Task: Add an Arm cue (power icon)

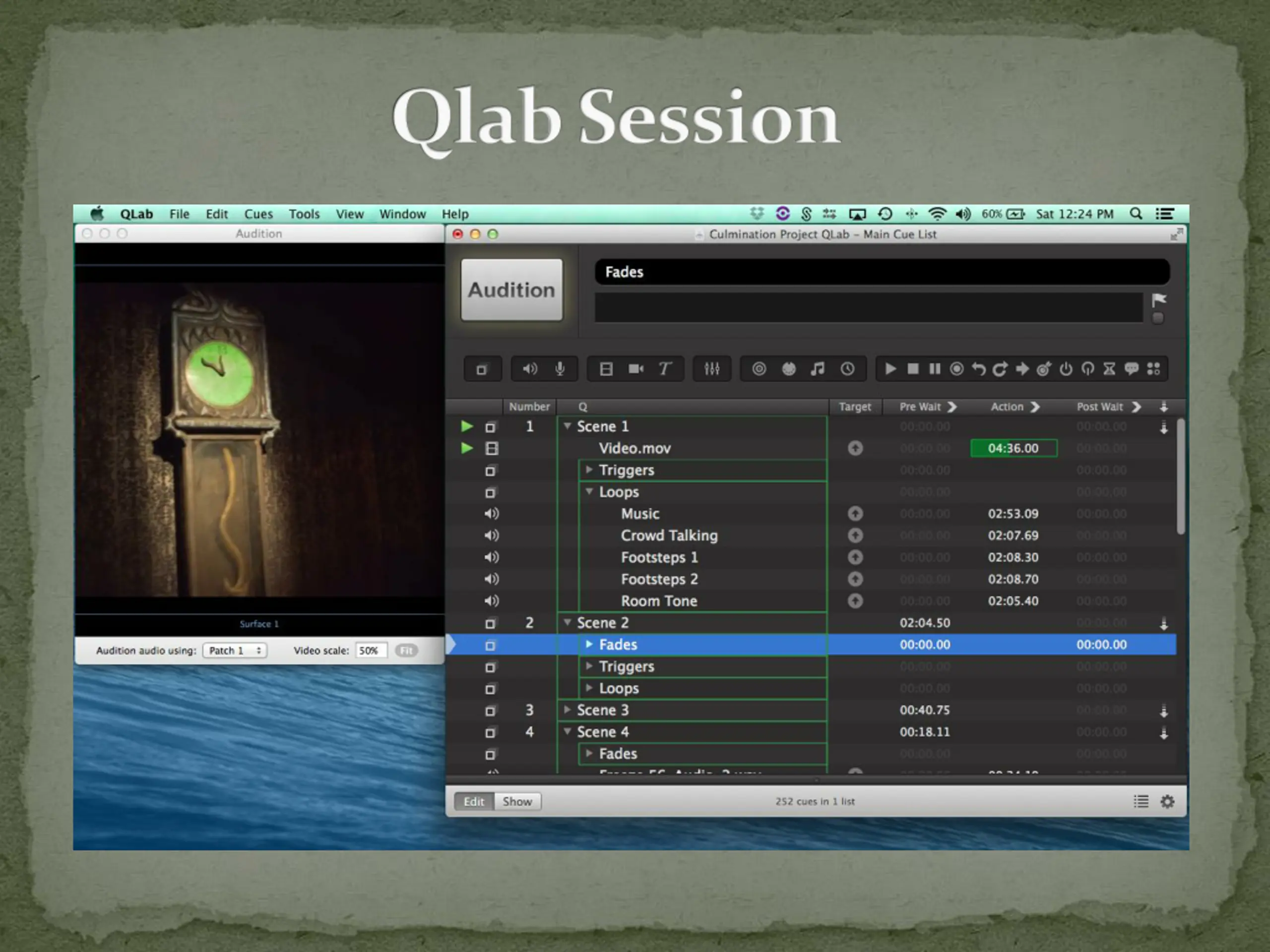Action: 1066,369
